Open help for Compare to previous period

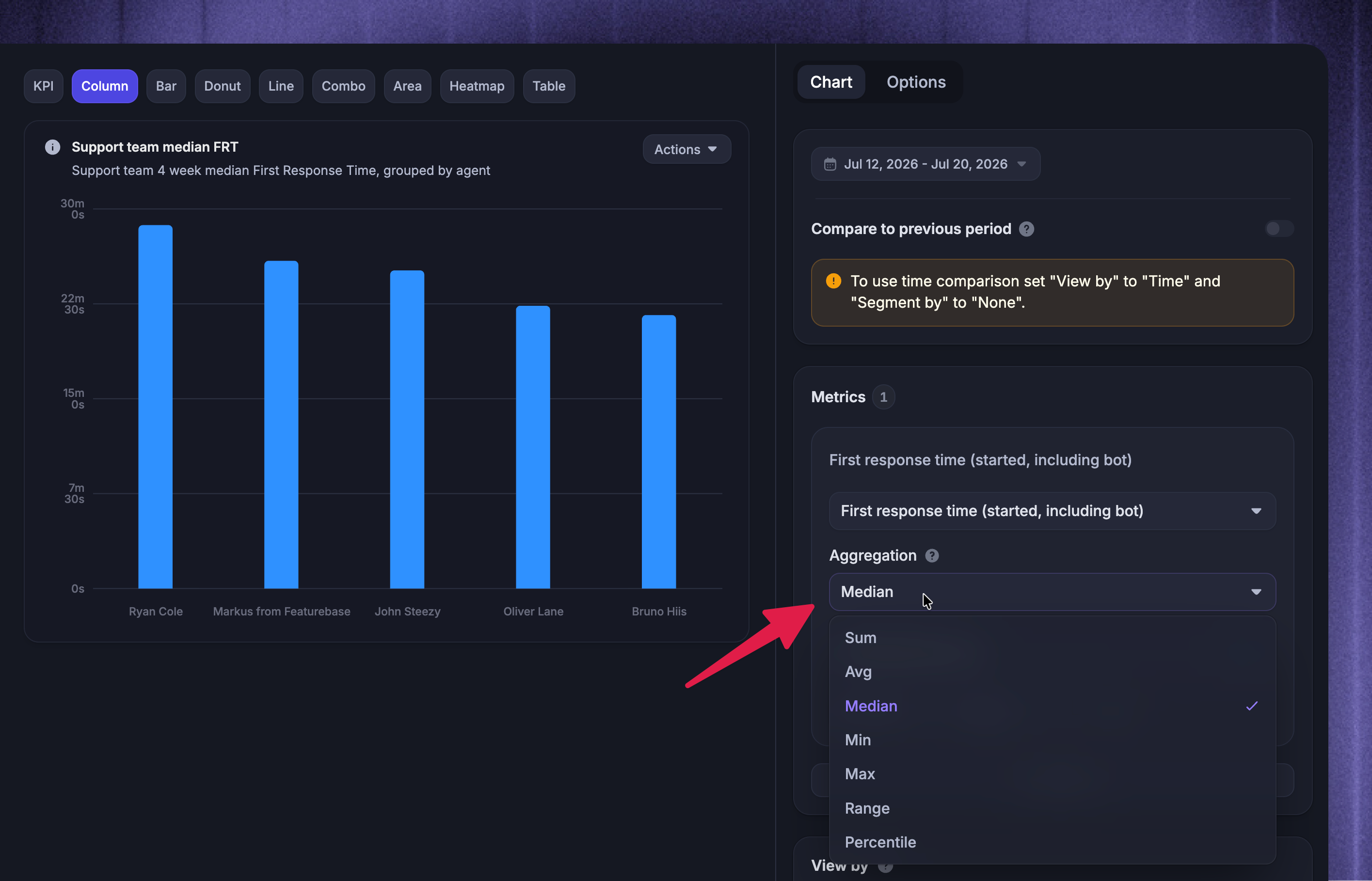pyautogui.click(x=1026, y=229)
